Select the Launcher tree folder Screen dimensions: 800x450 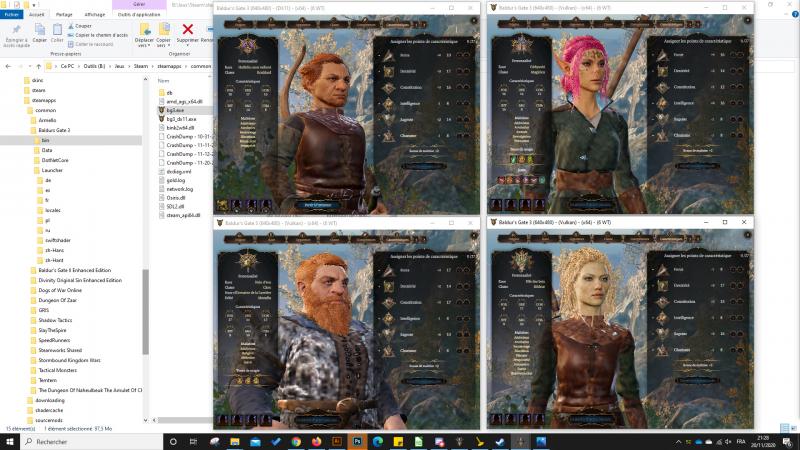point(52,170)
